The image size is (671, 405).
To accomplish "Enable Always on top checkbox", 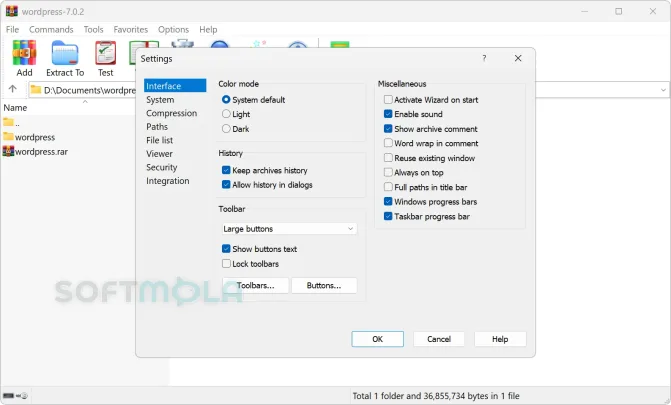I will [388, 172].
